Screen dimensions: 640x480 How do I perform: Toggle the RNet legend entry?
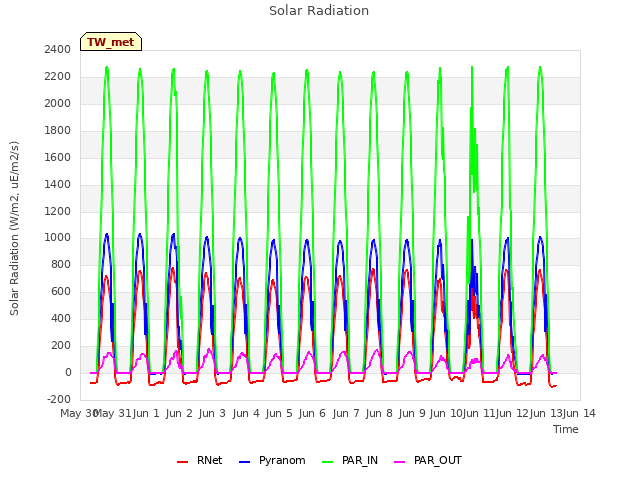(x=200, y=460)
